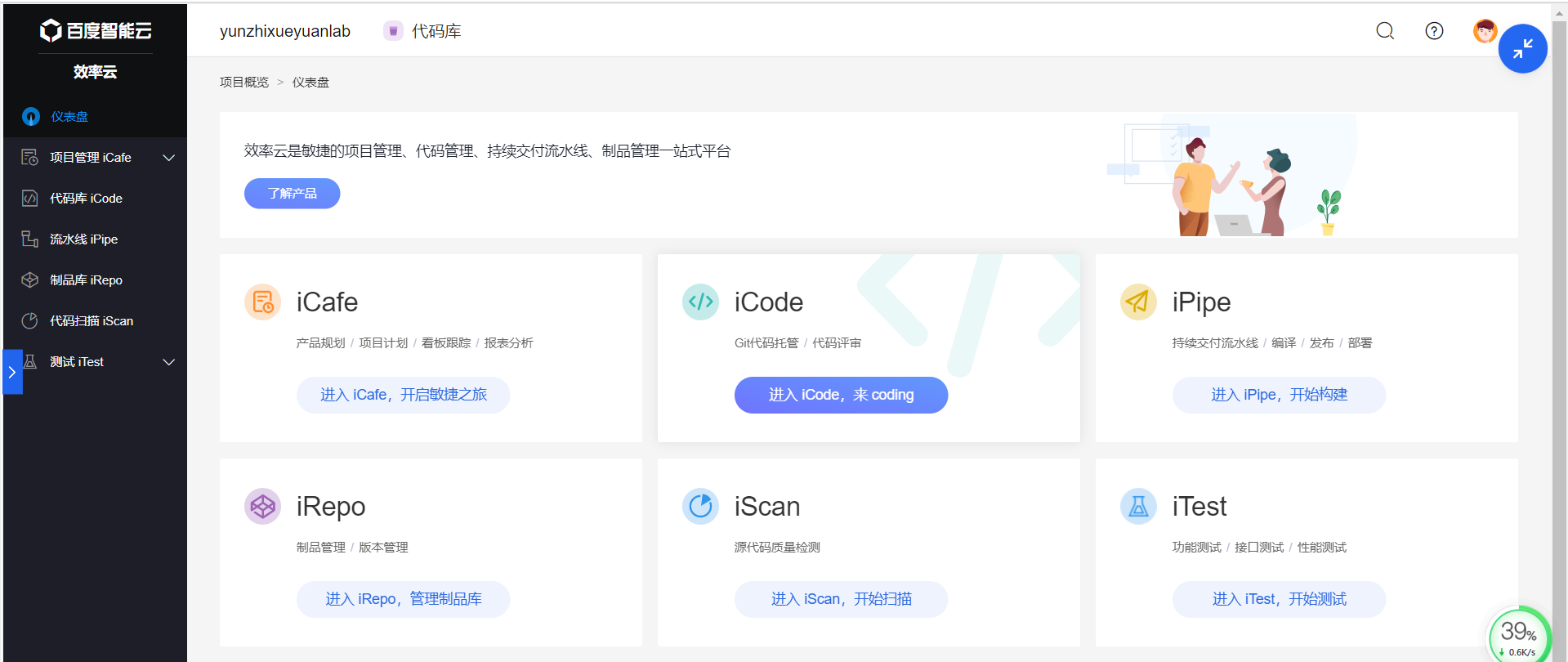Viewport: 1568px width, 662px height.
Task: Click the 制品库 iRepo sidebar icon
Action: 30,280
